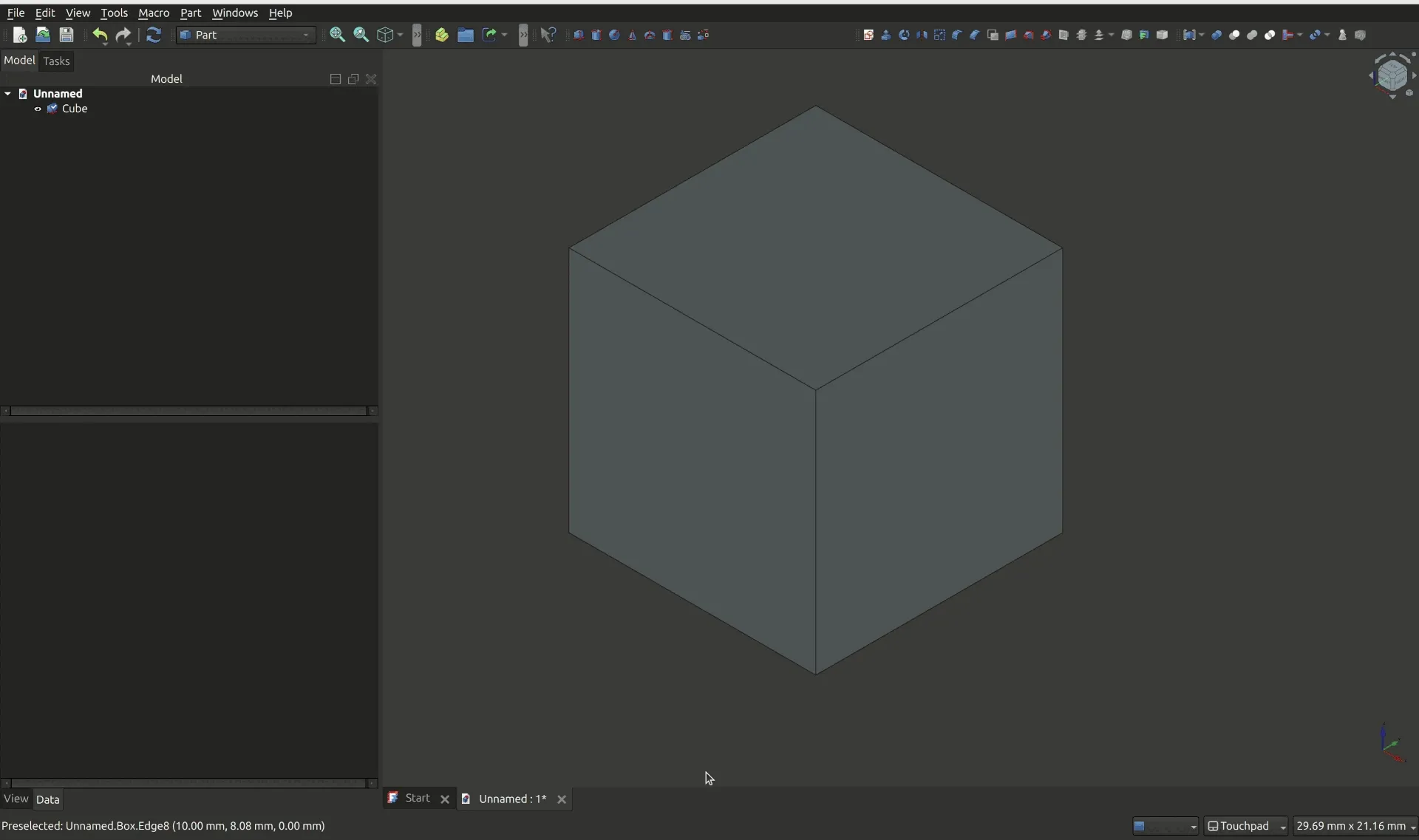Click the What's This help cursor
1419x840 pixels.
point(548,35)
